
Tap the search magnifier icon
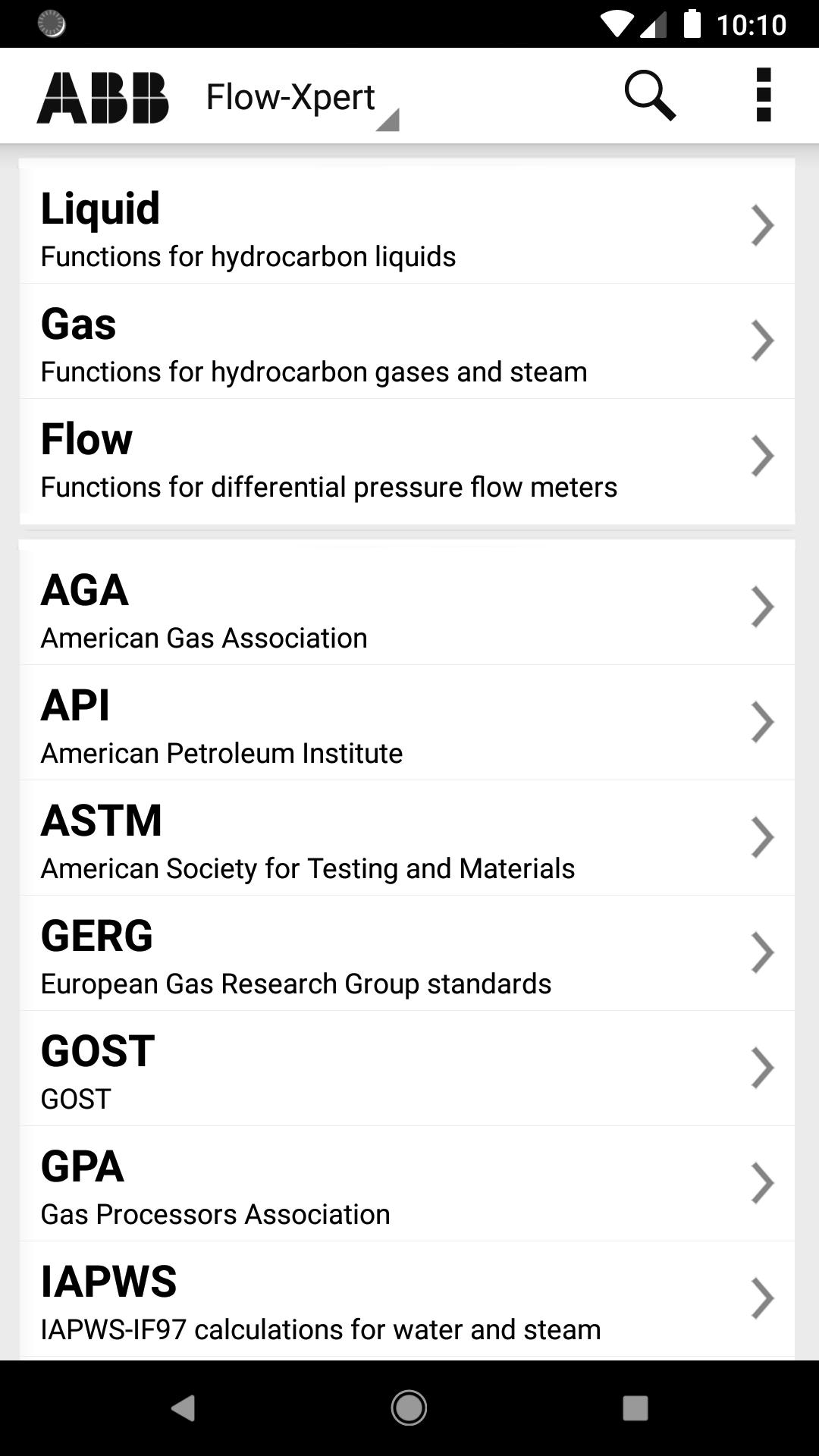pyautogui.click(x=649, y=96)
